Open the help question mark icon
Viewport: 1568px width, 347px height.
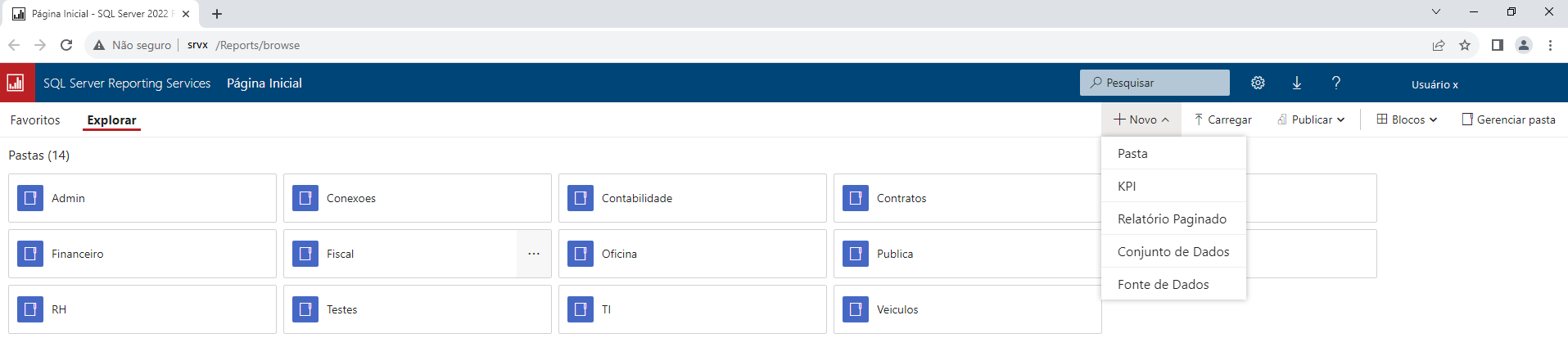[x=1335, y=83]
